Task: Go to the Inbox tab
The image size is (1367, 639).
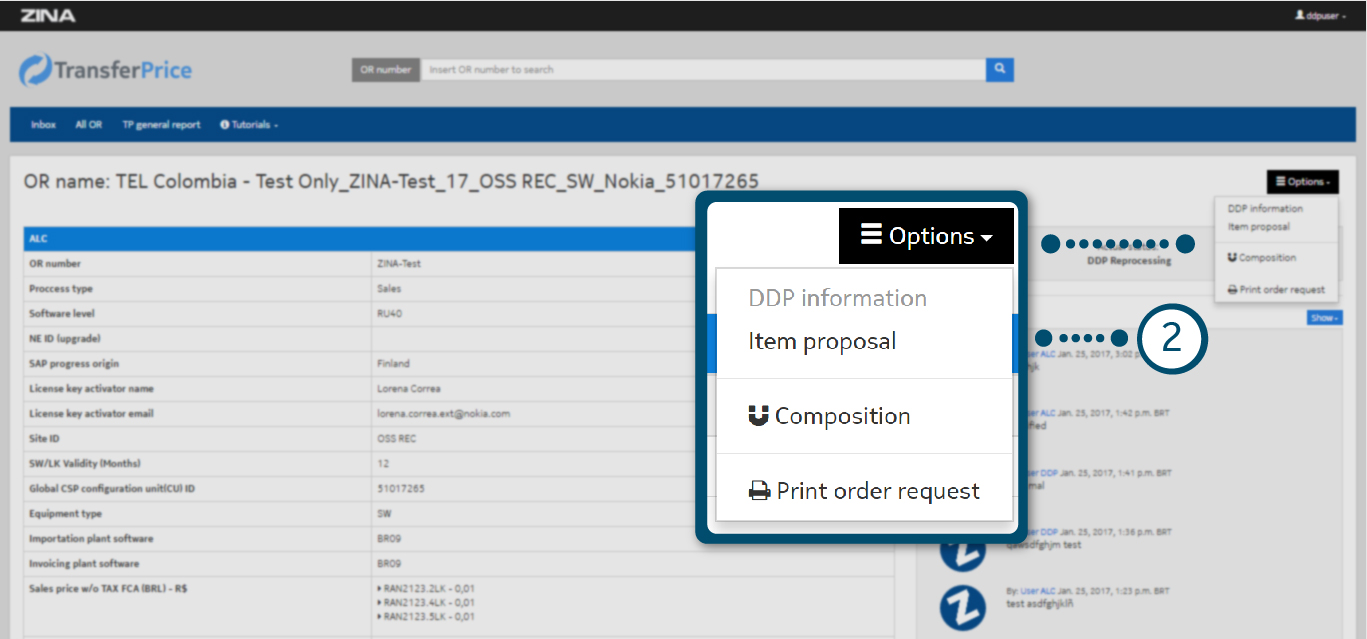Action: 43,125
